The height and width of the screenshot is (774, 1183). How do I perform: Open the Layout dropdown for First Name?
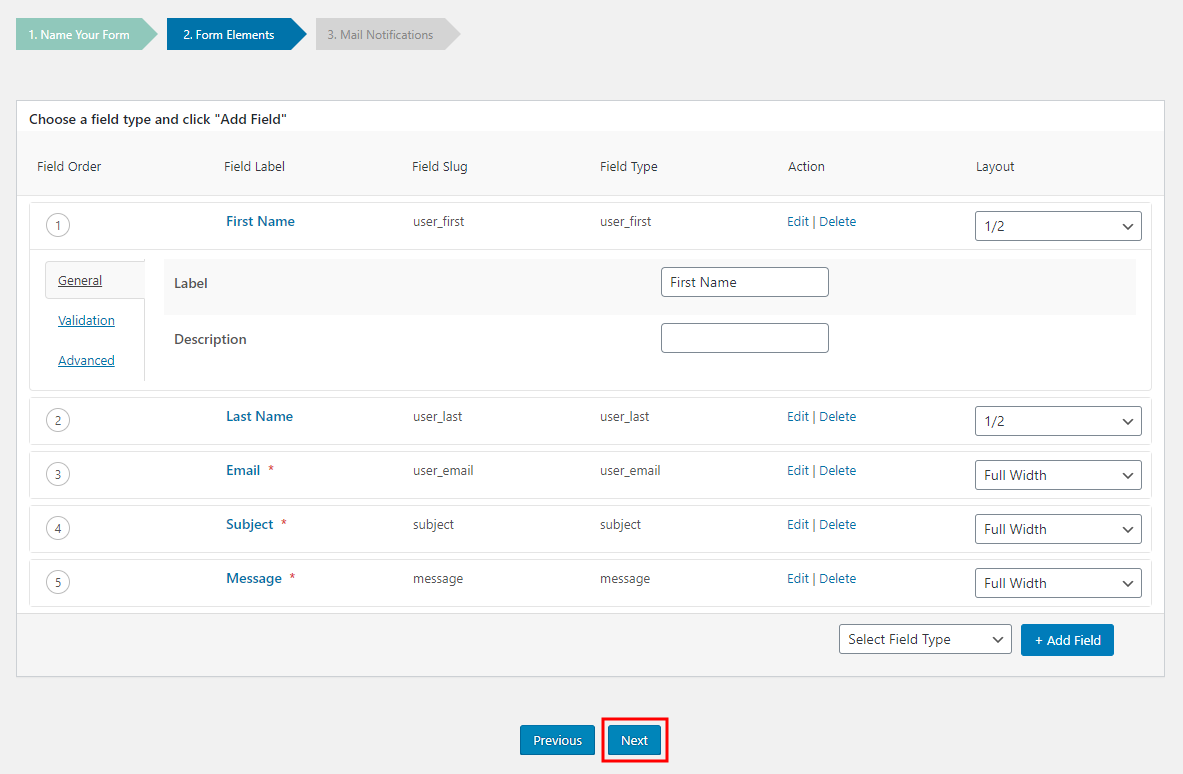point(1057,225)
